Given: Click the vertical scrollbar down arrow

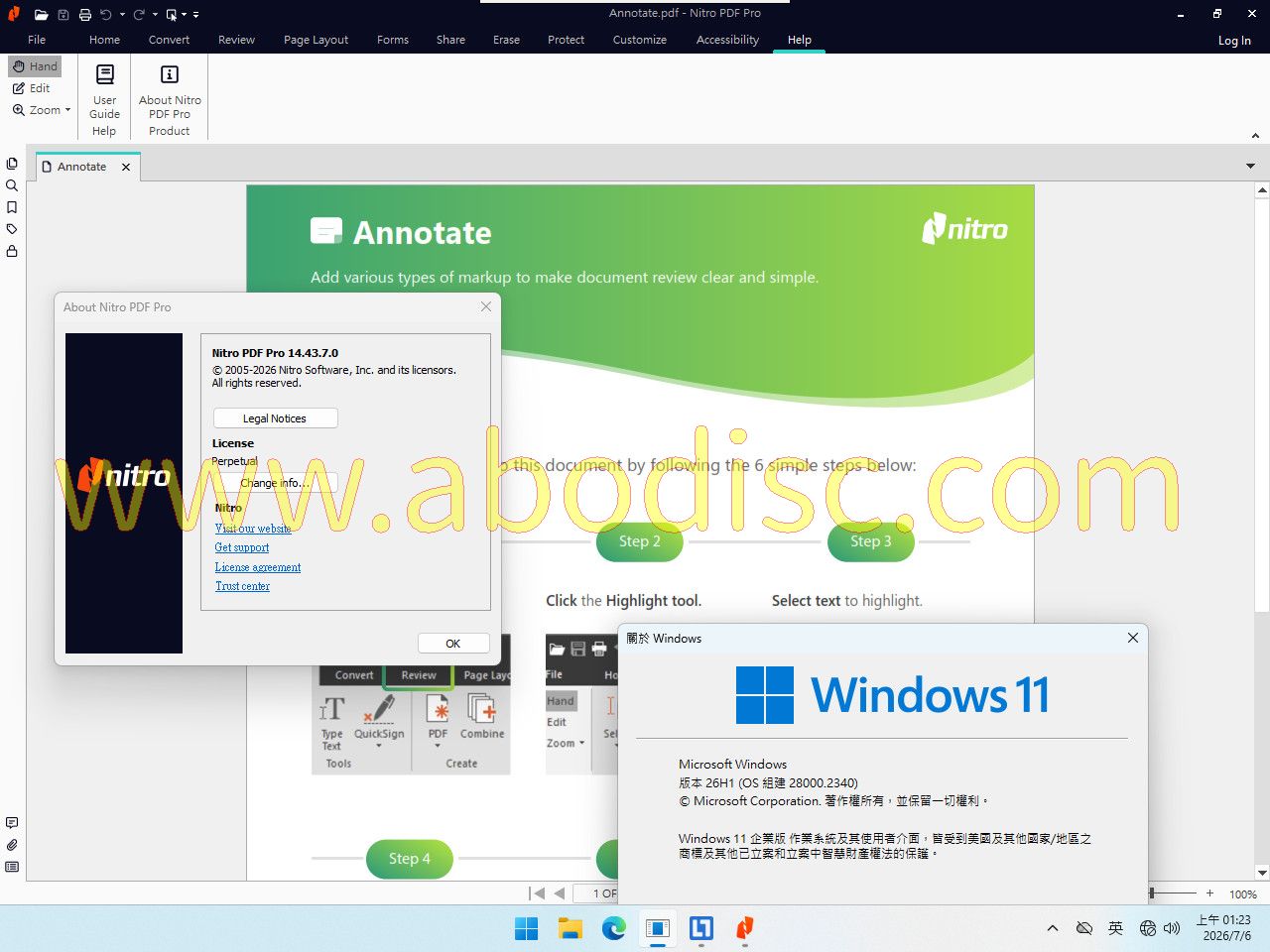Looking at the screenshot, I should [1262, 873].
